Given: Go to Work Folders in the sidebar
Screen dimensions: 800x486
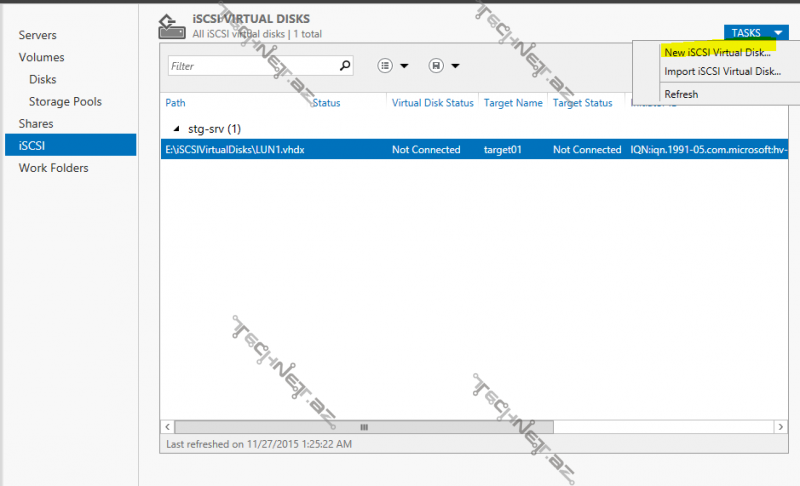Looking at the screenshot, I should click(x=53, y=168).
